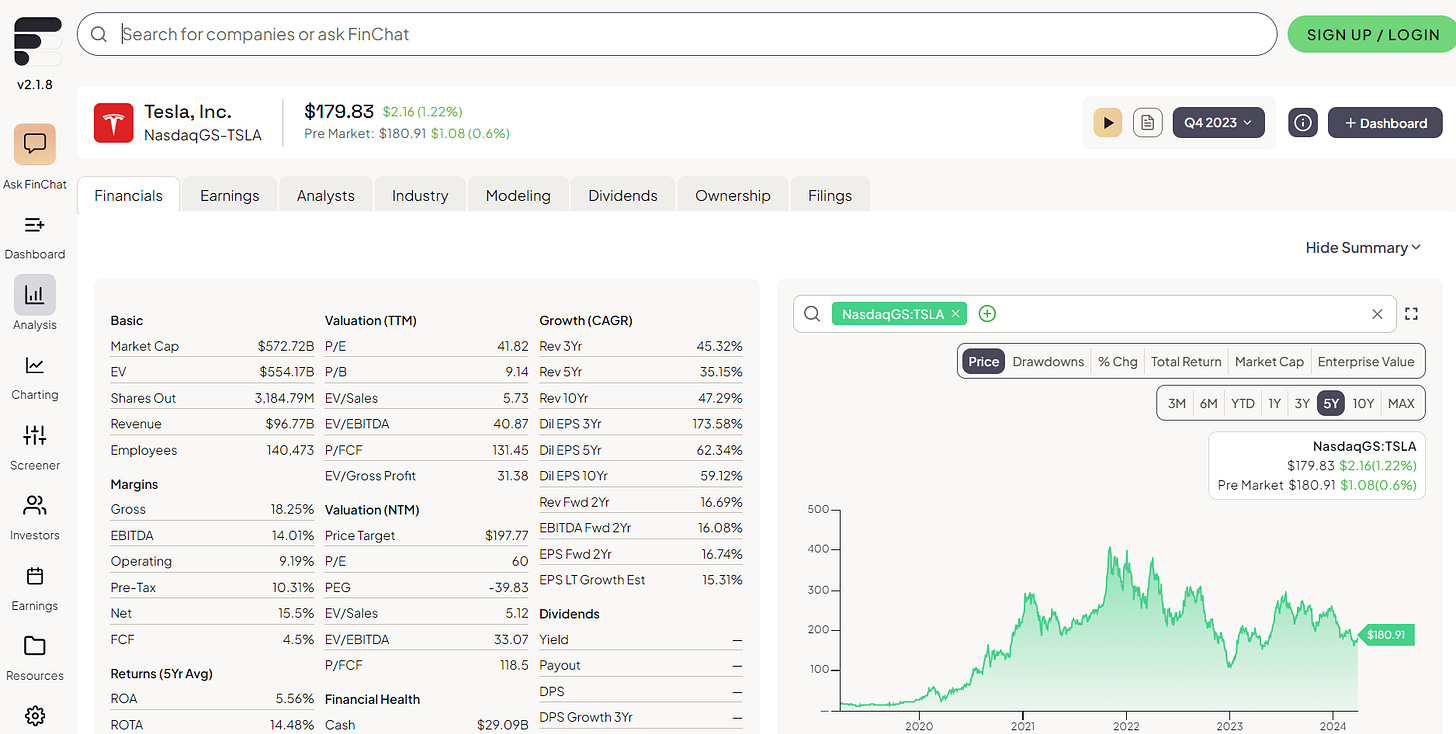Collapse summary with Hide Summary
The image size is (1456, 734).
[1363, 248]
